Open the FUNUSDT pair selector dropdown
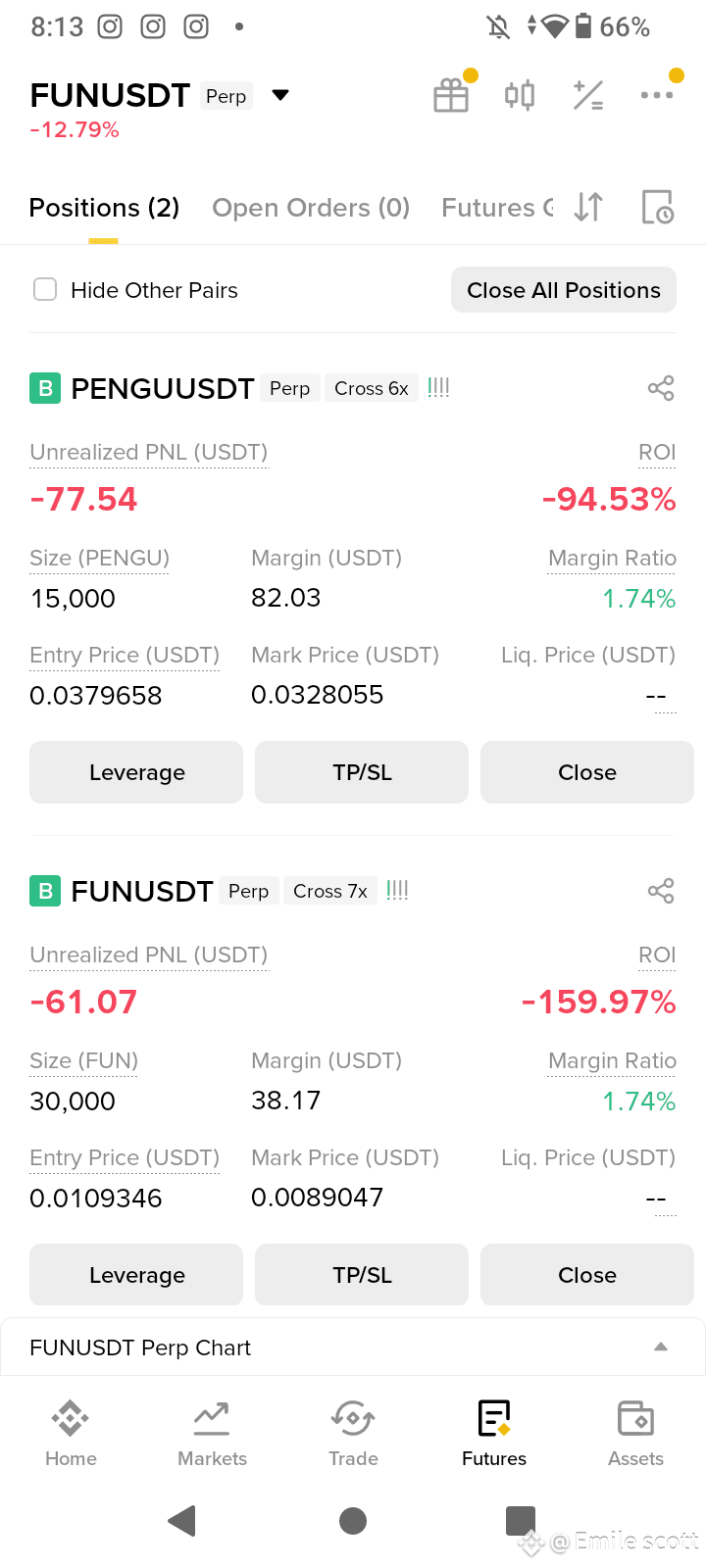The image size is (706, 1568). tap(280, 95)
